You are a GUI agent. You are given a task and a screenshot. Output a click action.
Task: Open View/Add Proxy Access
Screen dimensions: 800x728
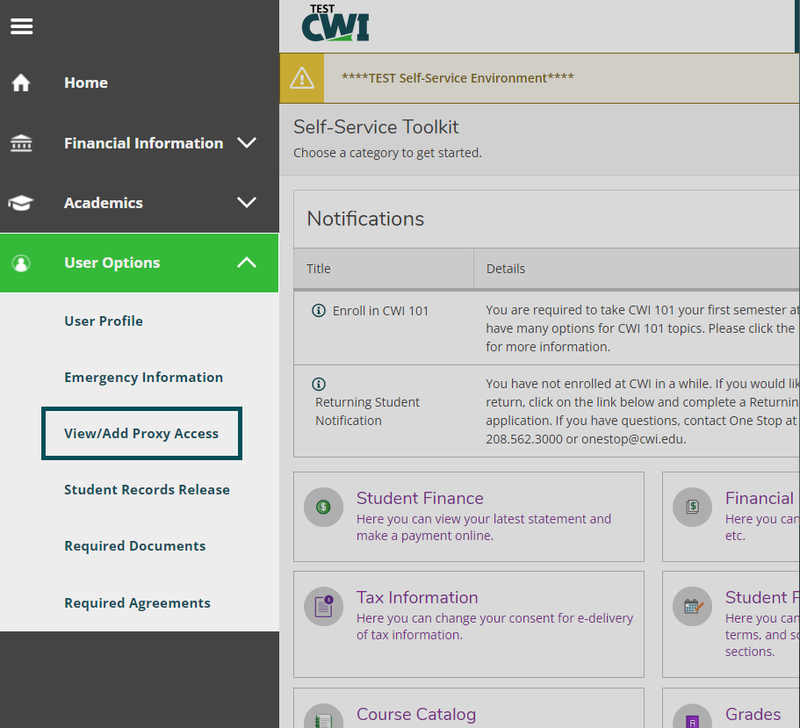[141, 433]
